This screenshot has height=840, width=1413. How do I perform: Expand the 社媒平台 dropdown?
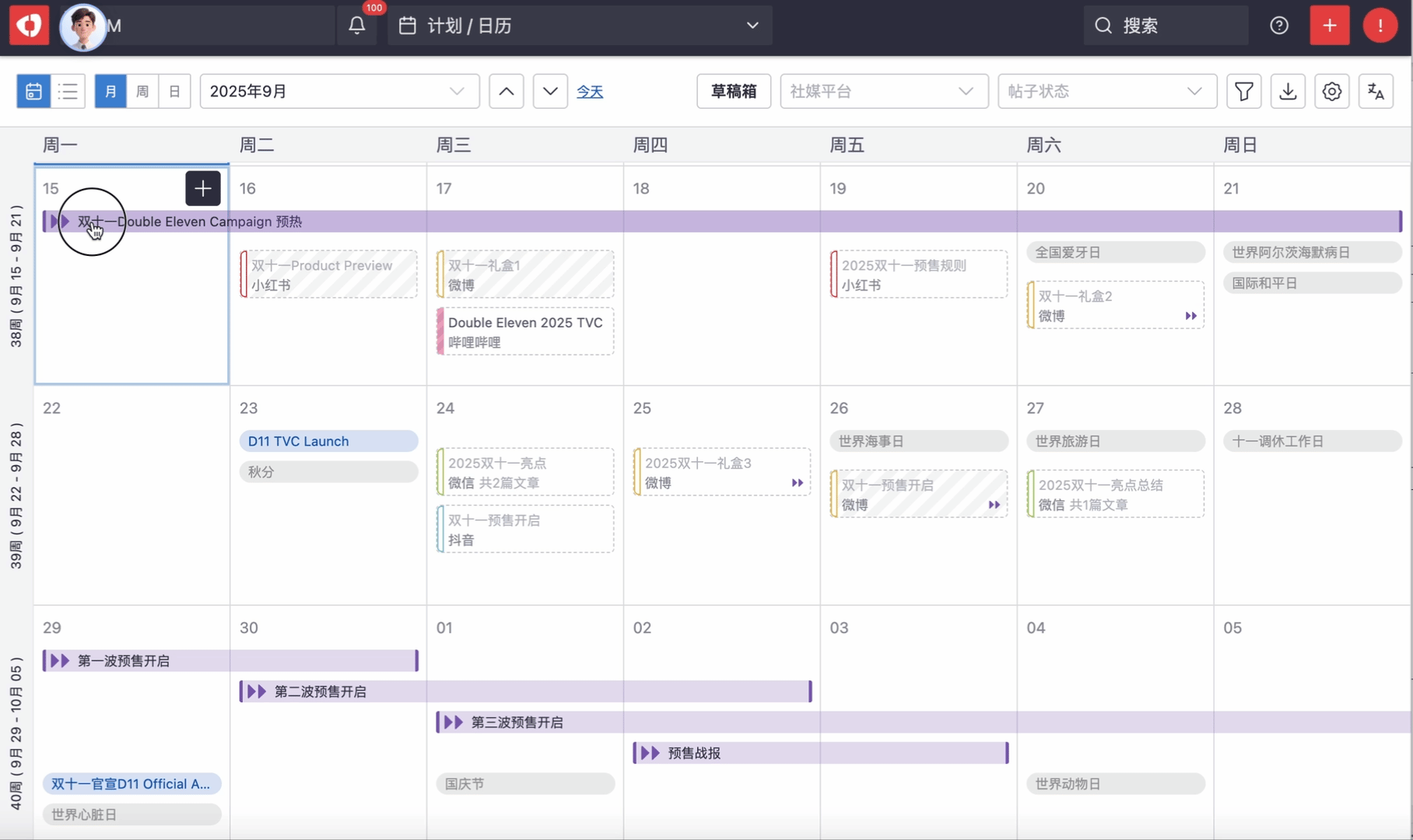tap(883, 91)
